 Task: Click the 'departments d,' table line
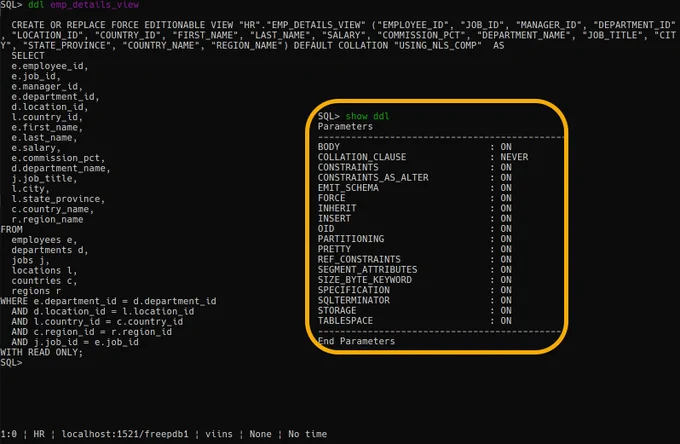50,250
